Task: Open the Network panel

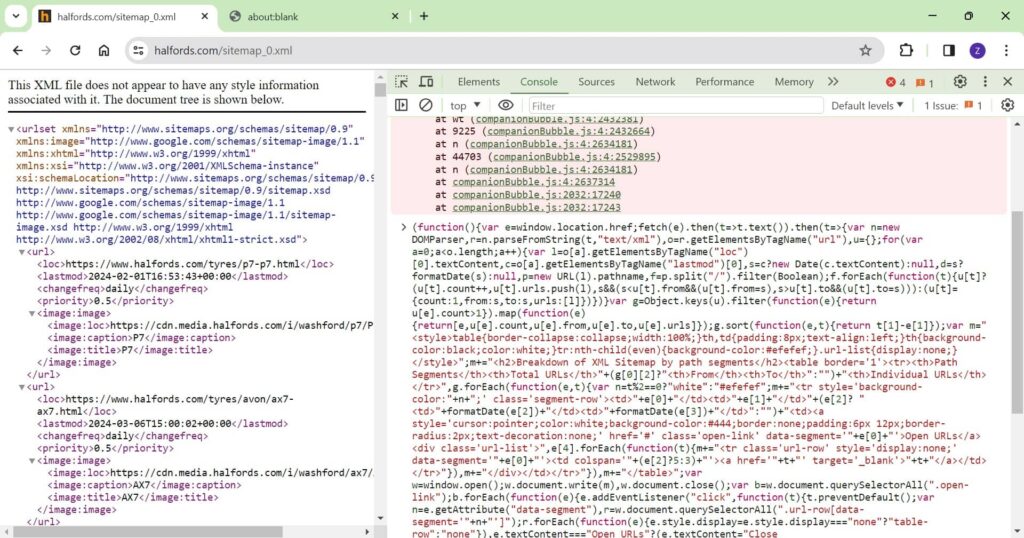Action: click(655, 82)
